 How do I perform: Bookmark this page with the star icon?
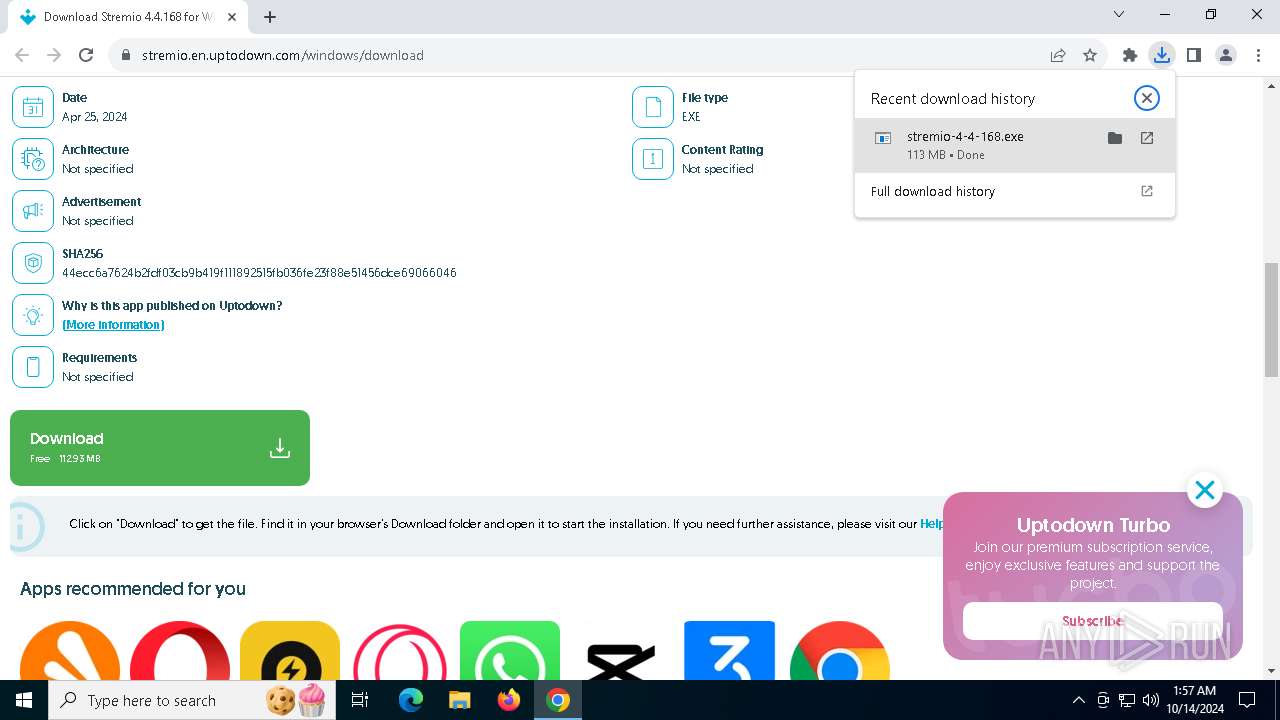pos(1090,55)
